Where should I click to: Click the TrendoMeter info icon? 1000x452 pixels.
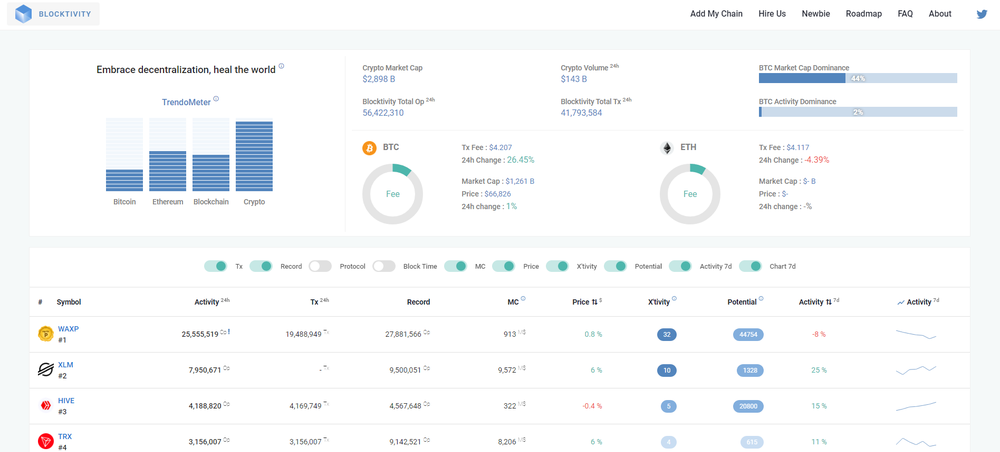click(x=216, y=99)
